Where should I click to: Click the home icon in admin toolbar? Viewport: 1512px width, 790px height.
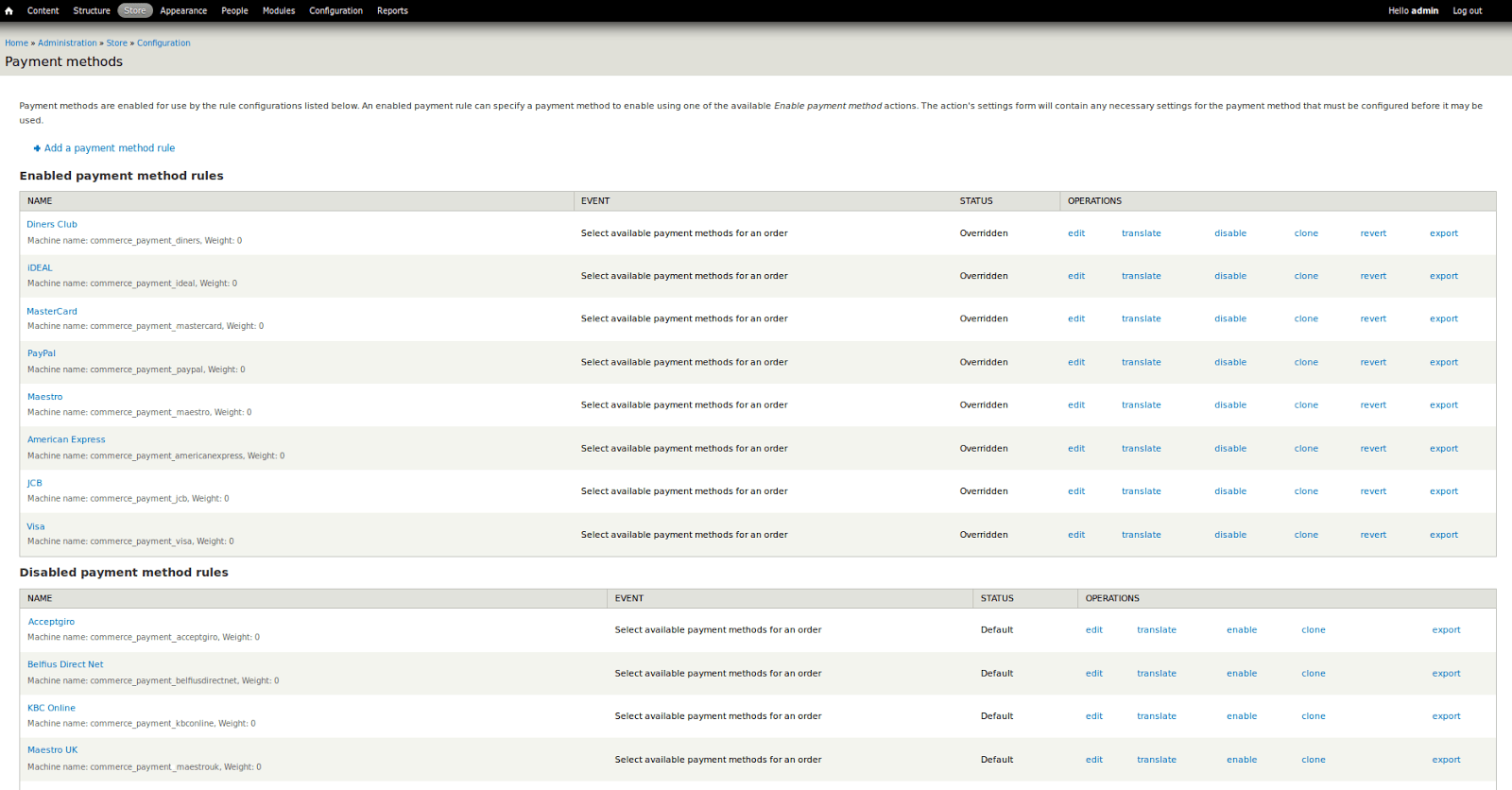coord(9,11)
